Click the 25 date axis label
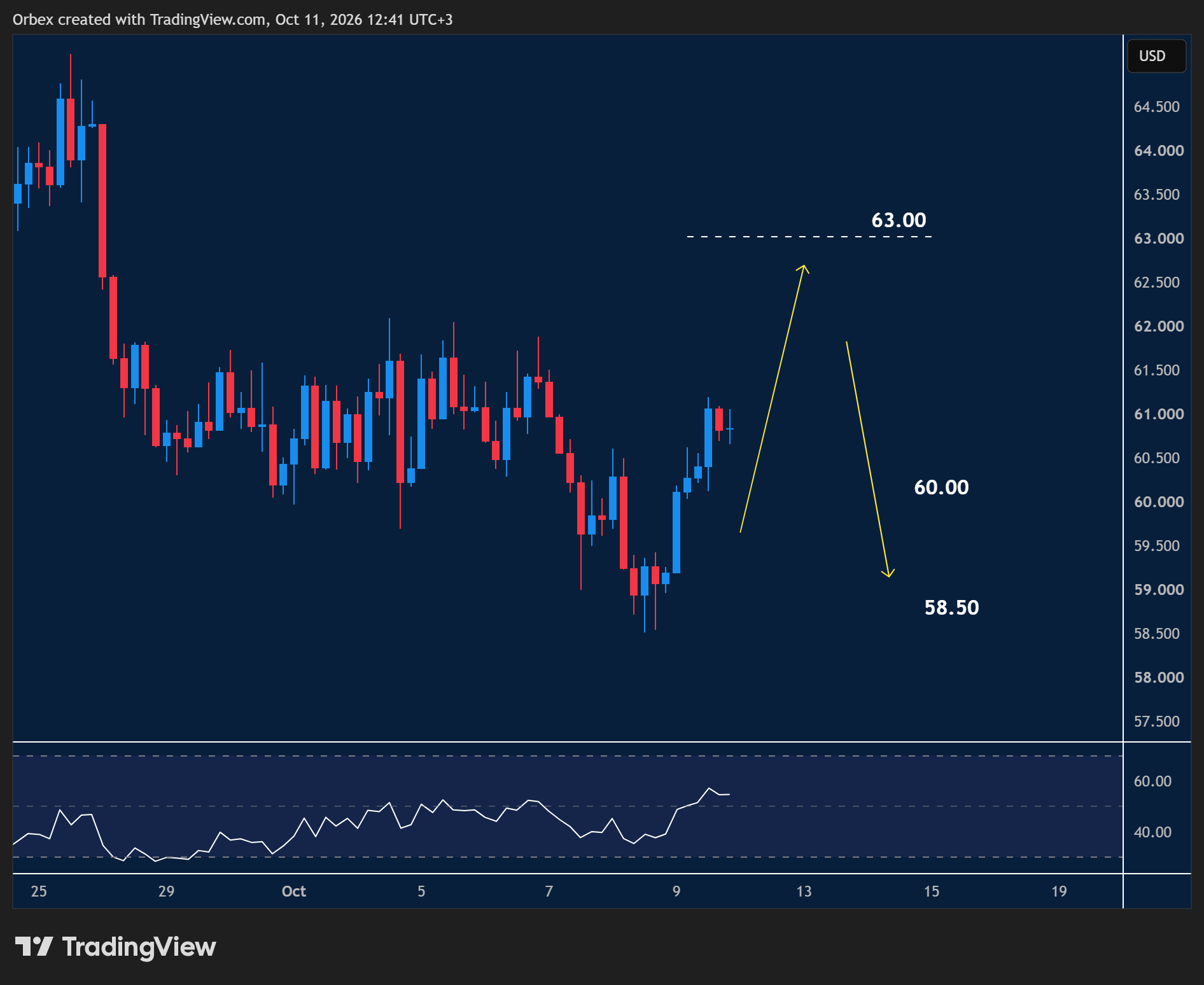 coord(39,891)
